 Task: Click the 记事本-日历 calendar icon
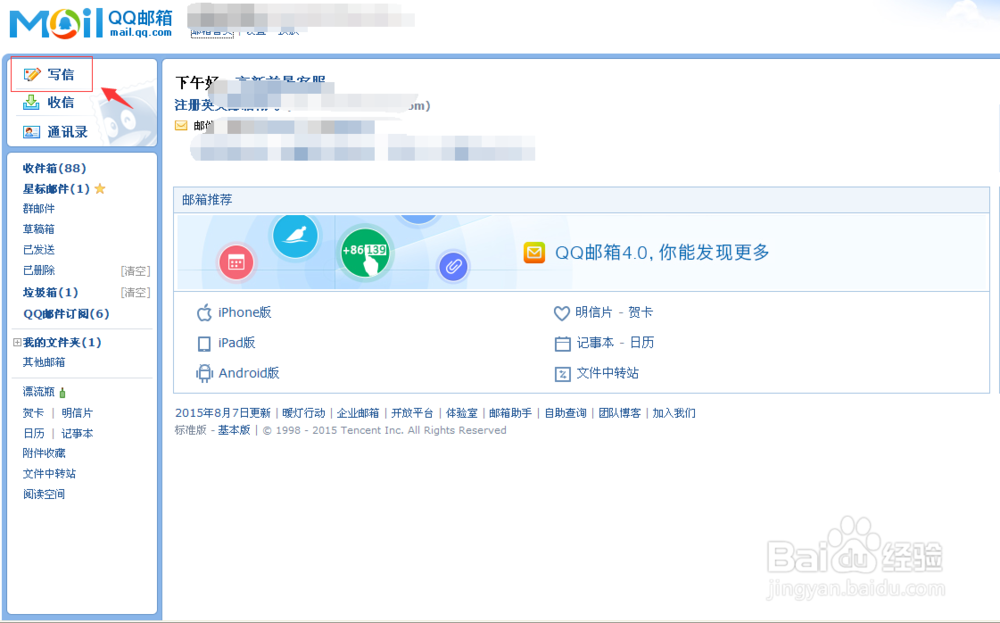(x=563, y=343)
